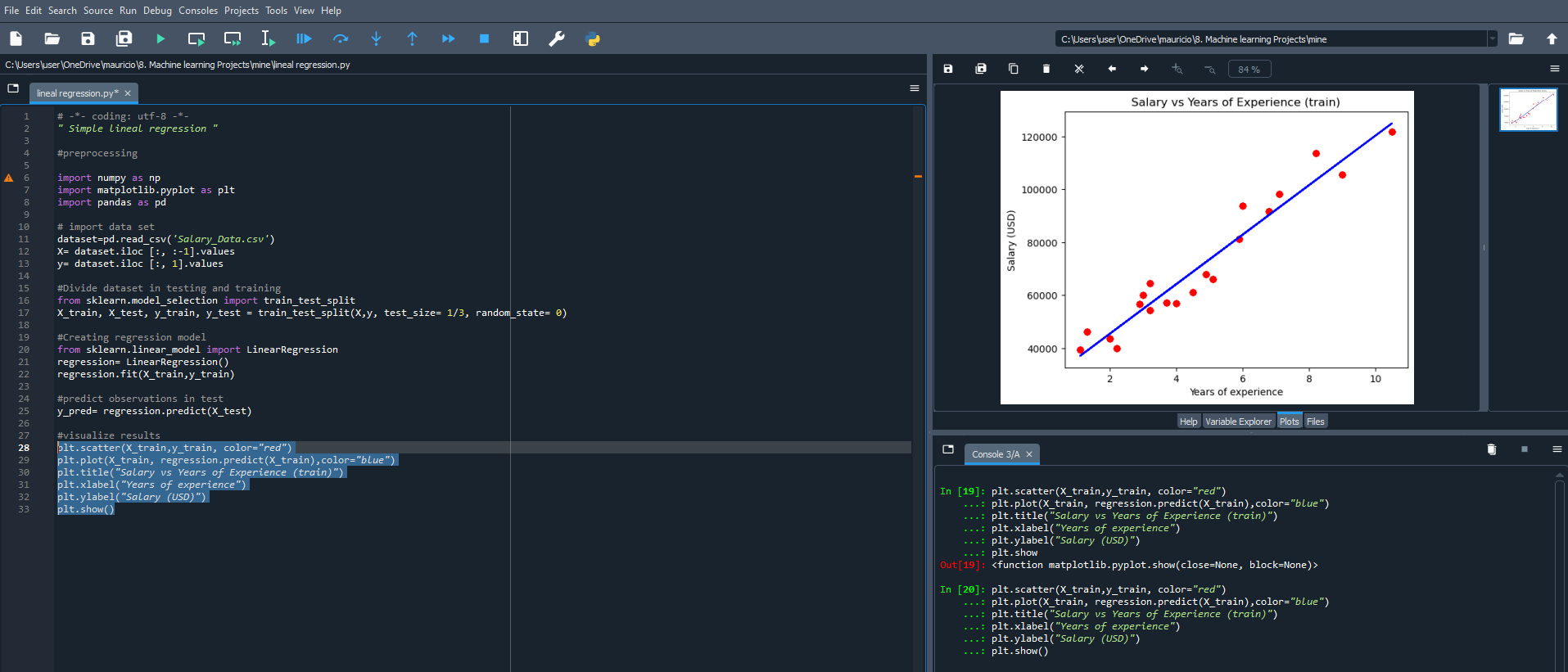Switch to the Variable Explorer tab
The height and width of the screenshot is (672, 1568).
pyautogui.click(x=1238, y=422)
